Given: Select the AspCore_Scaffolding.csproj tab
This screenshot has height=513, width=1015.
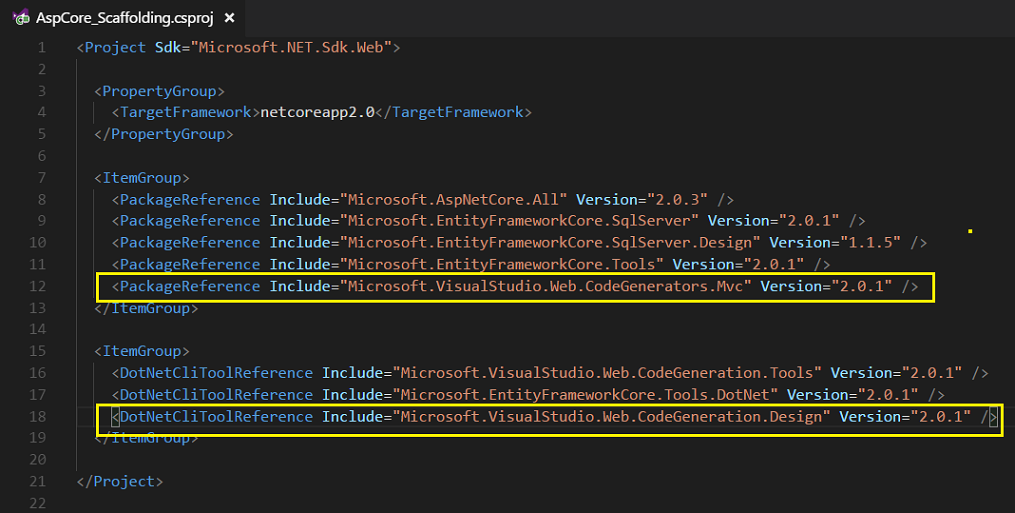Looking at the screenshot, I should (x=124, y=18).
